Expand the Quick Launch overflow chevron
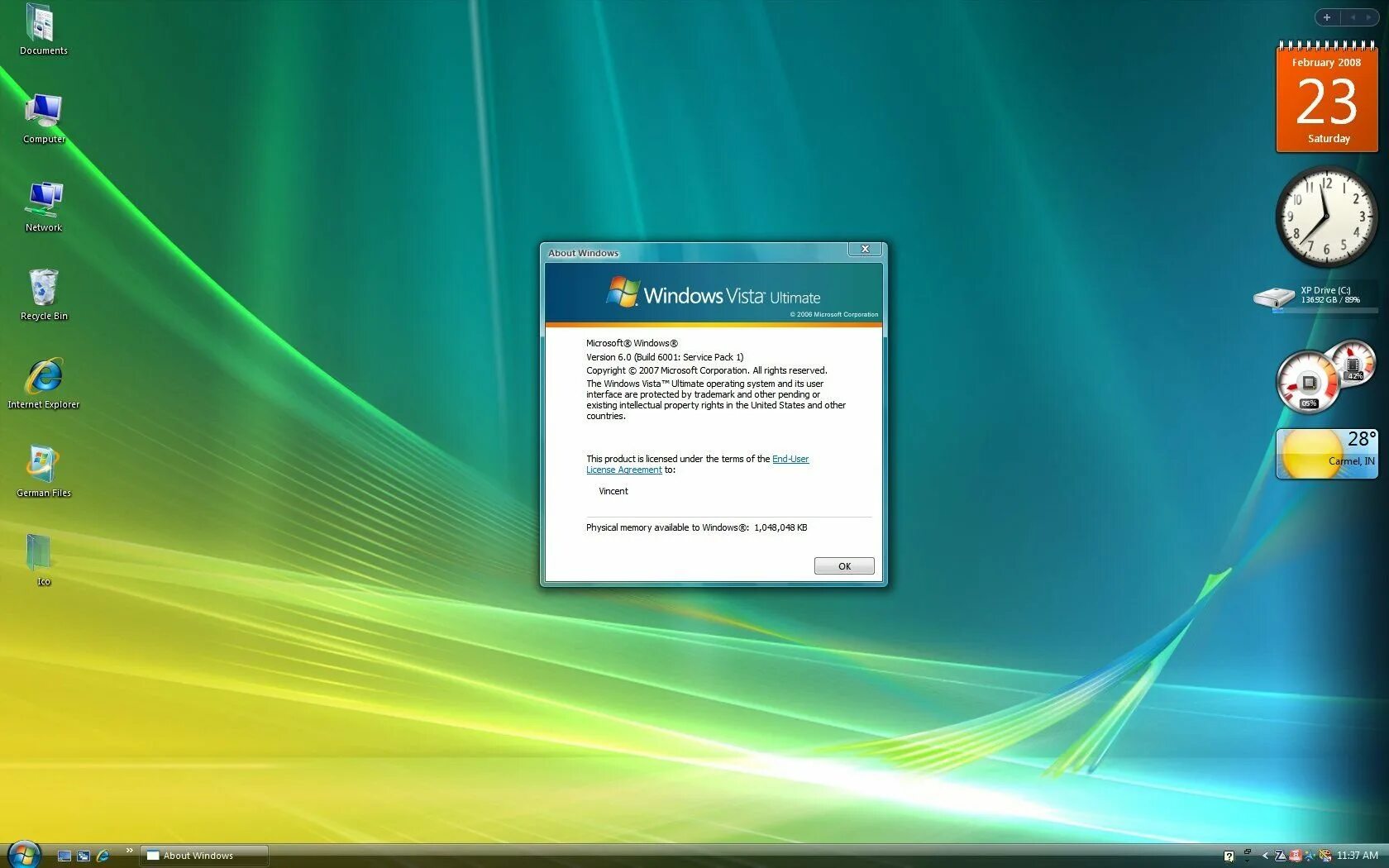The height and width of the screenshot is (868, 1389). [x=130, y=850]
